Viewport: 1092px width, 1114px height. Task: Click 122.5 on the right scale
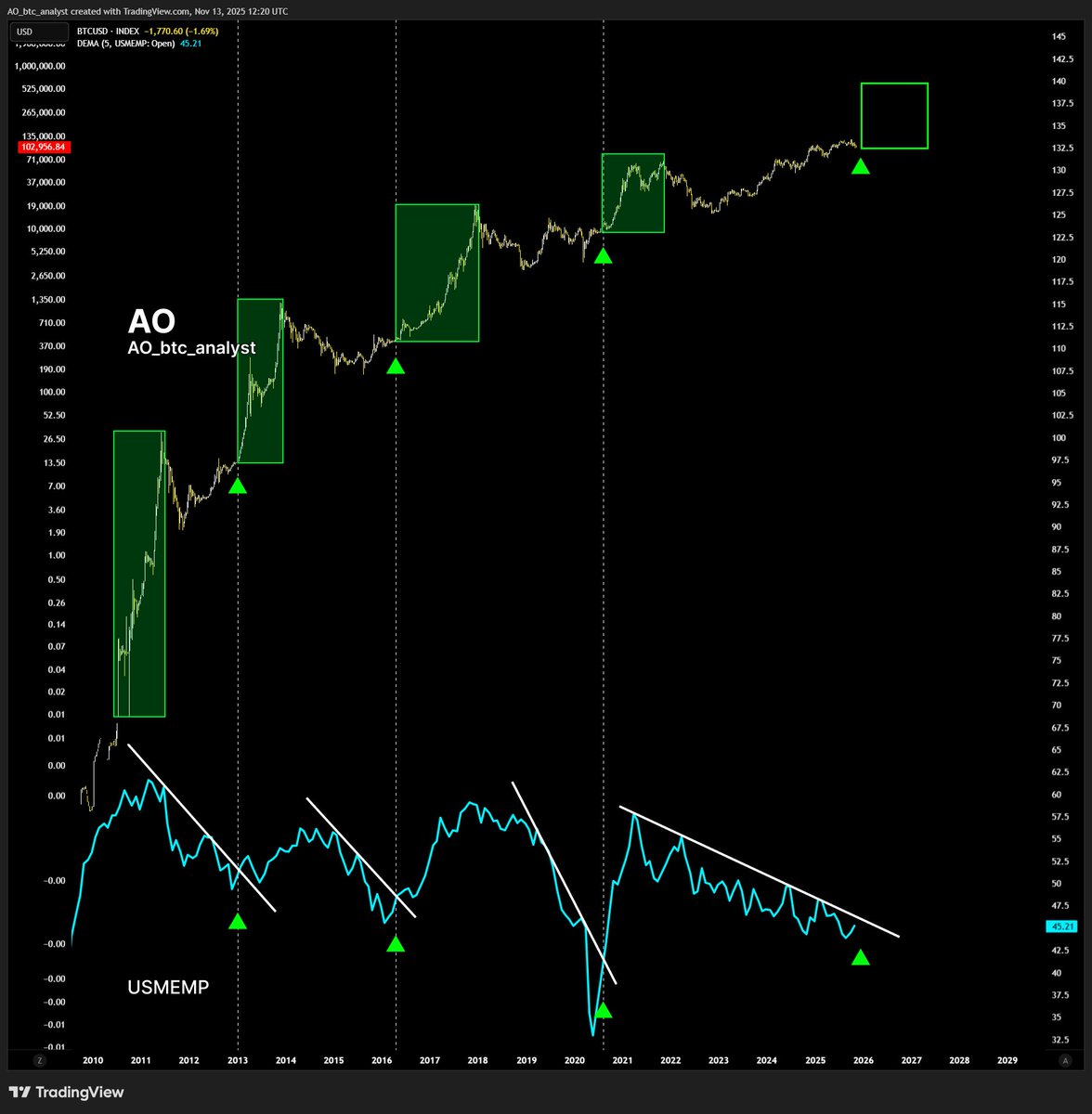[x=1062, y=237]
